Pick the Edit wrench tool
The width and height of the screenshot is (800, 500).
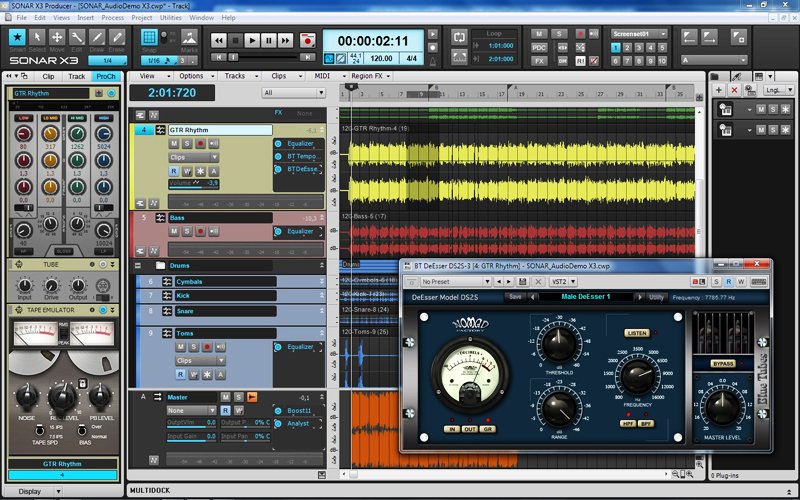tap(77, 37)
